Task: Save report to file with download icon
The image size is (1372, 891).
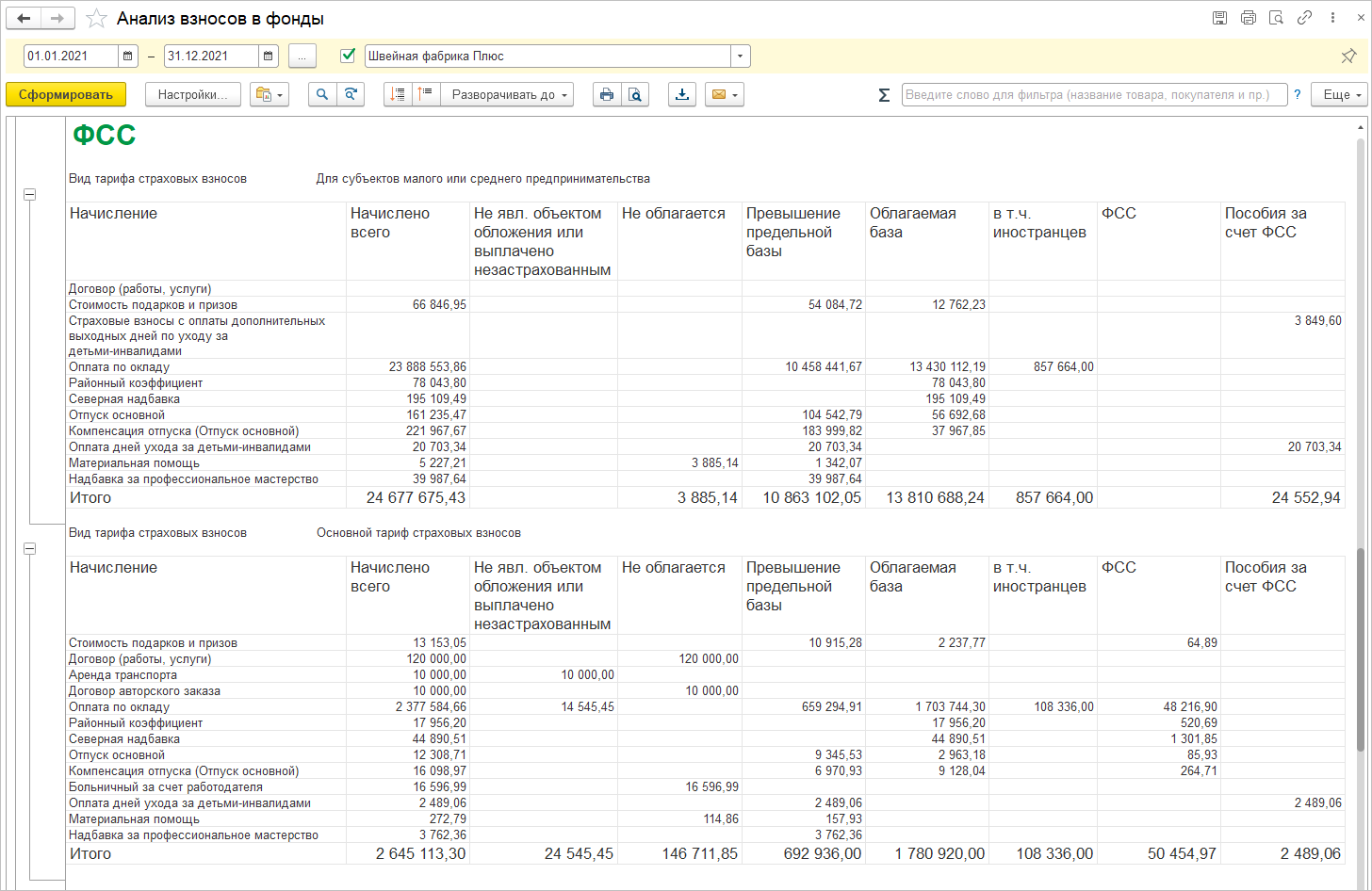Action: [x=682, y=94]
